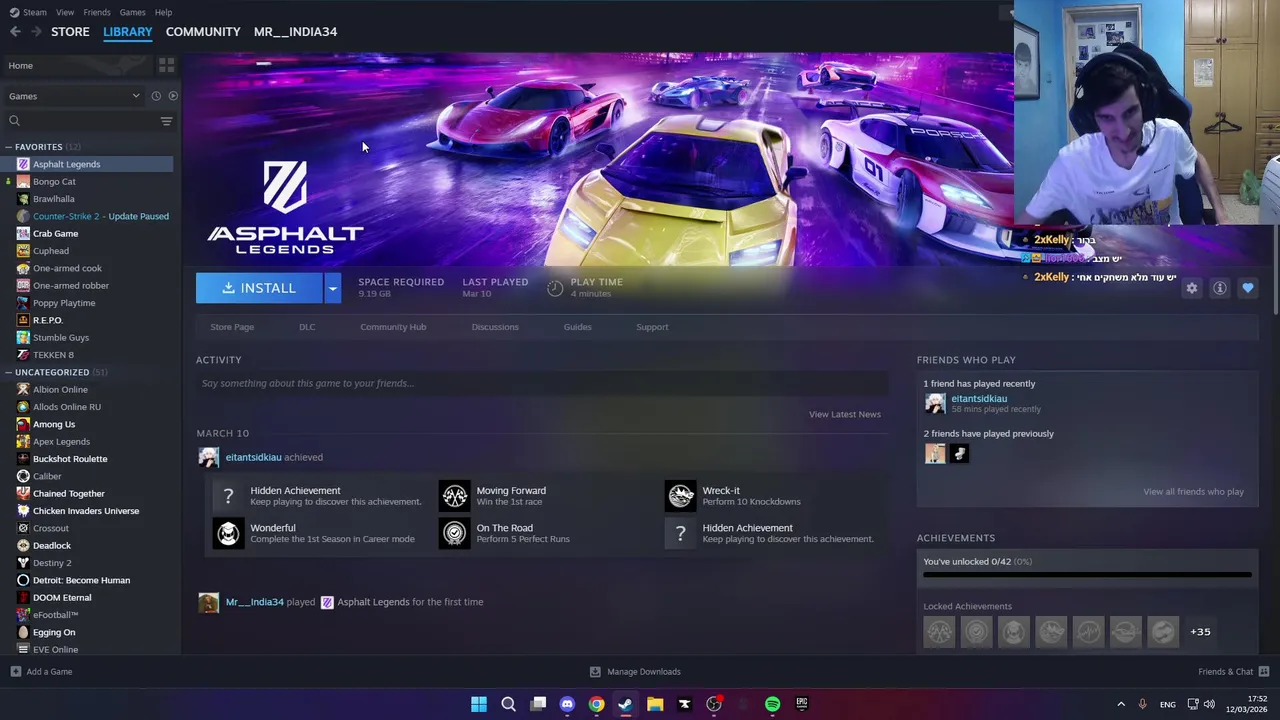
Task: Click View all friends who play
Action: [x=1193, y=491]
